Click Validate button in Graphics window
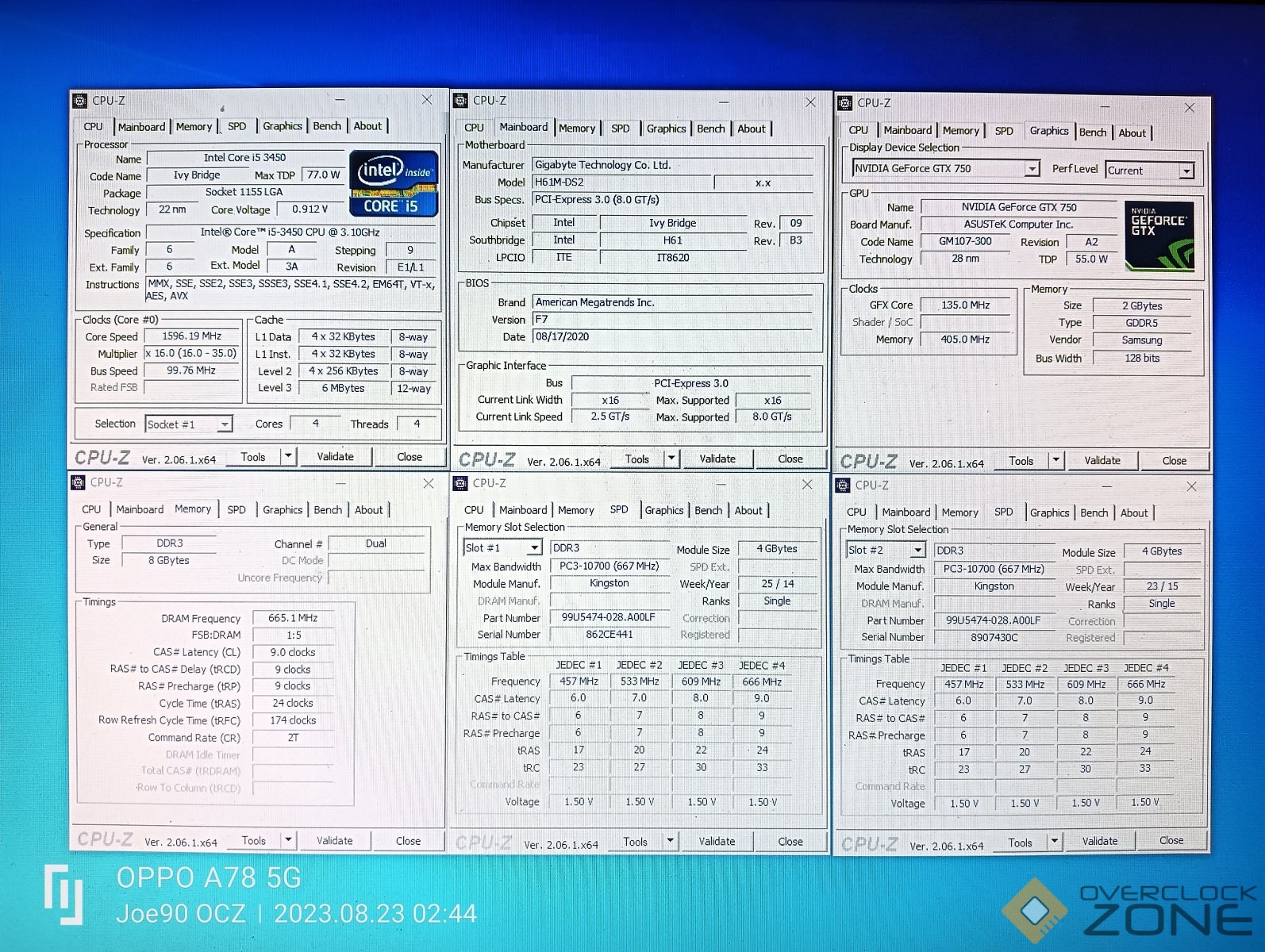This screenshot has height=952, width=1265. 1102,461
